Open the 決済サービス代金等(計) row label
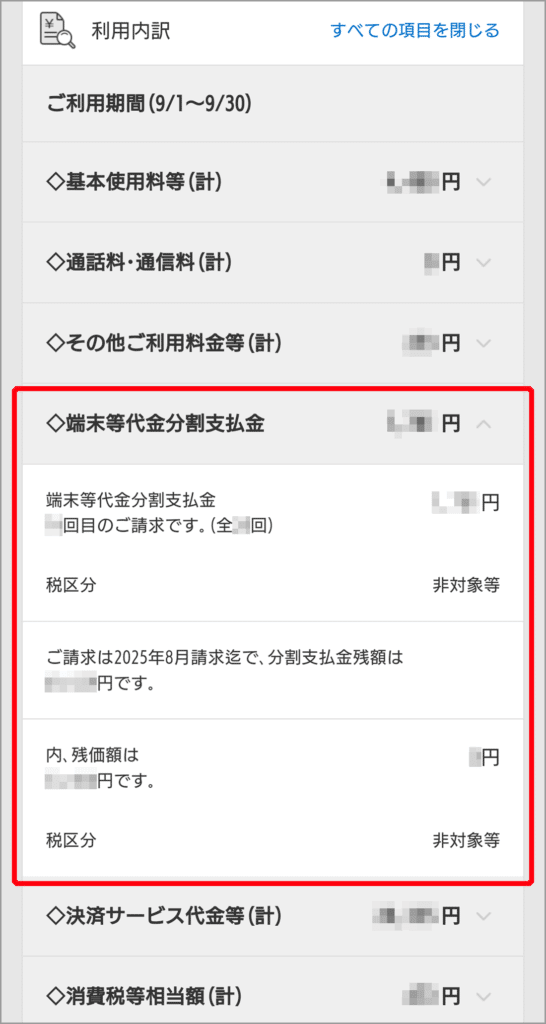The height and width of the screenshot is (1024, 546). click(x=164, y=916)
